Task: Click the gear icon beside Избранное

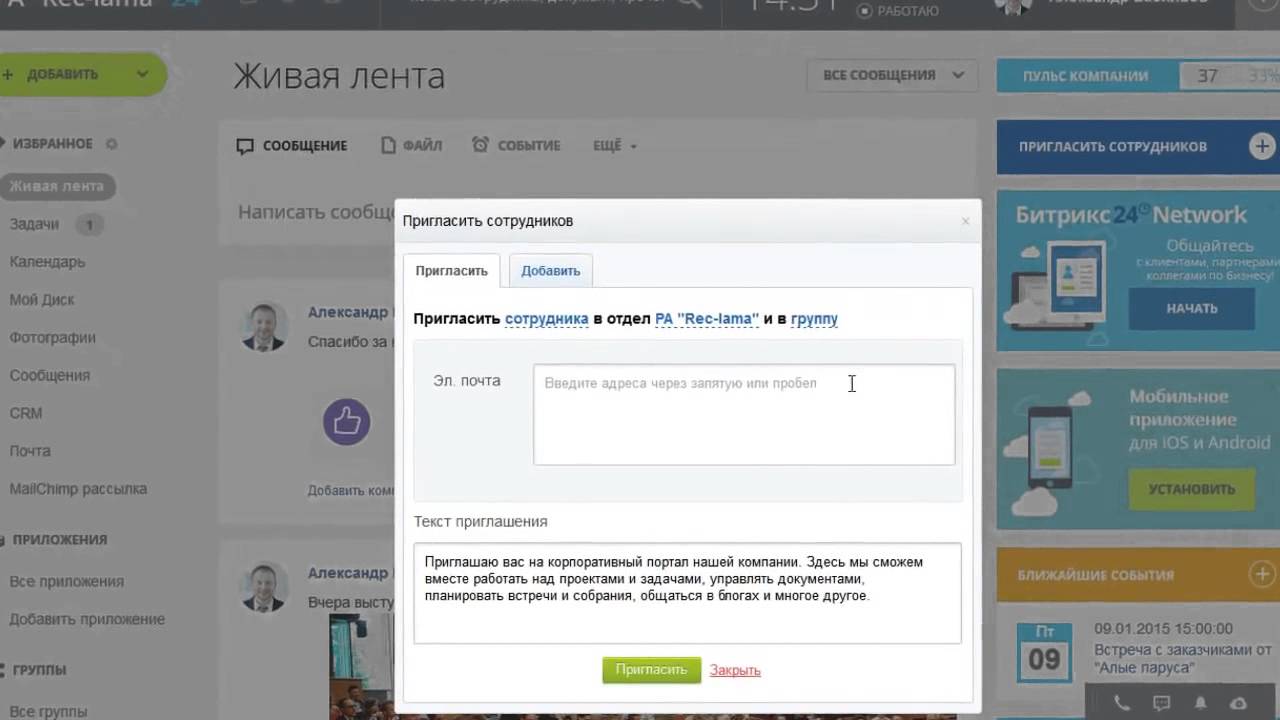Action: pos(112,144)
